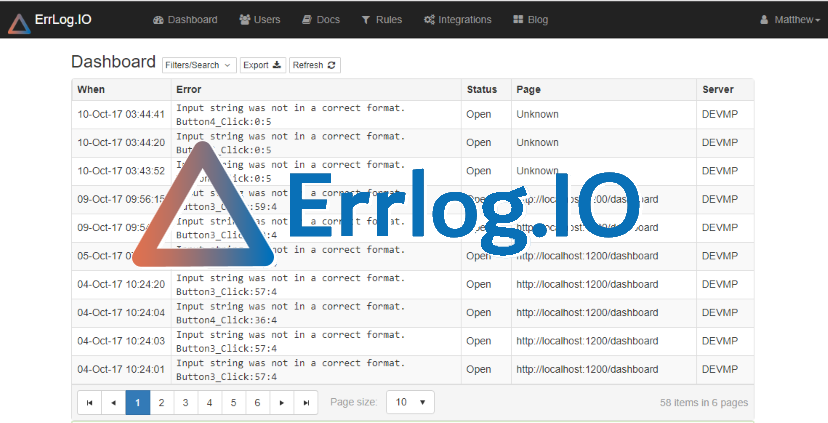This screenshot has height=423, width=828.
Task: Open the Dashboard nav item
Action: pyautogui.click(x=185, y=19)
